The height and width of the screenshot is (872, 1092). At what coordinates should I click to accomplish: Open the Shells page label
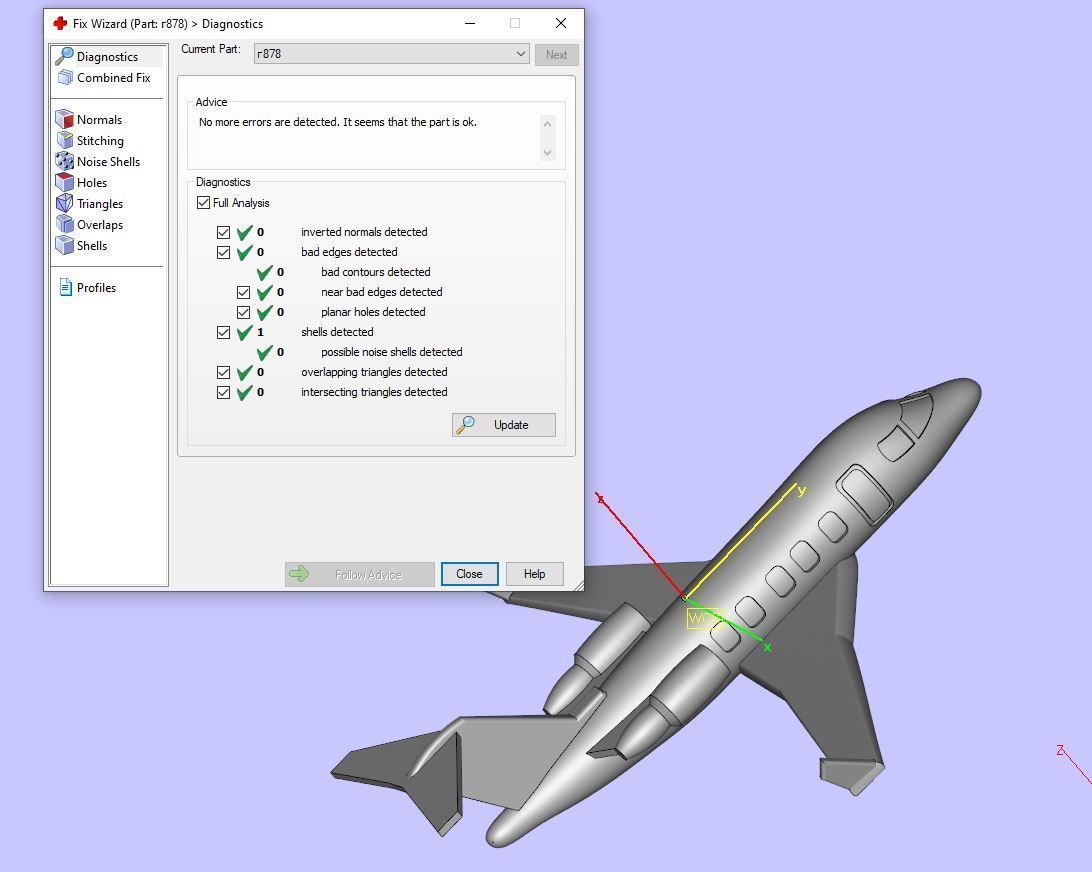pos(92,245)
